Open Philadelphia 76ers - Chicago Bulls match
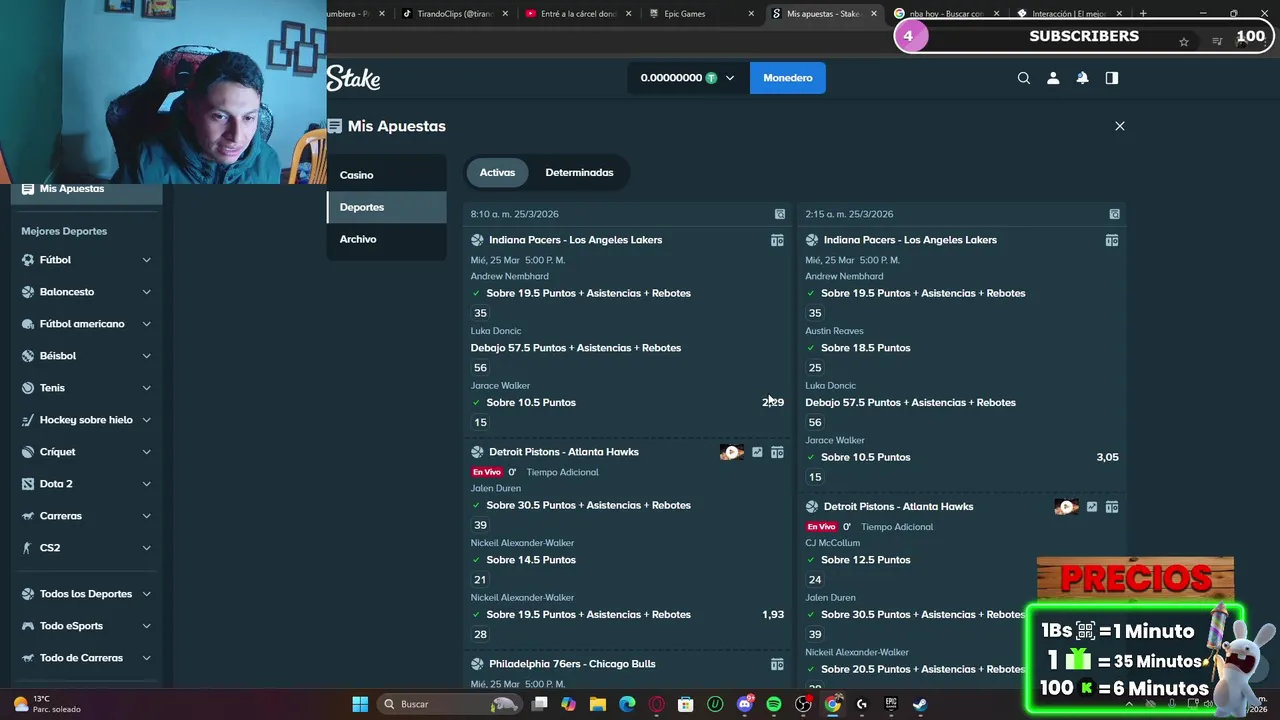 tap(572, 664)
